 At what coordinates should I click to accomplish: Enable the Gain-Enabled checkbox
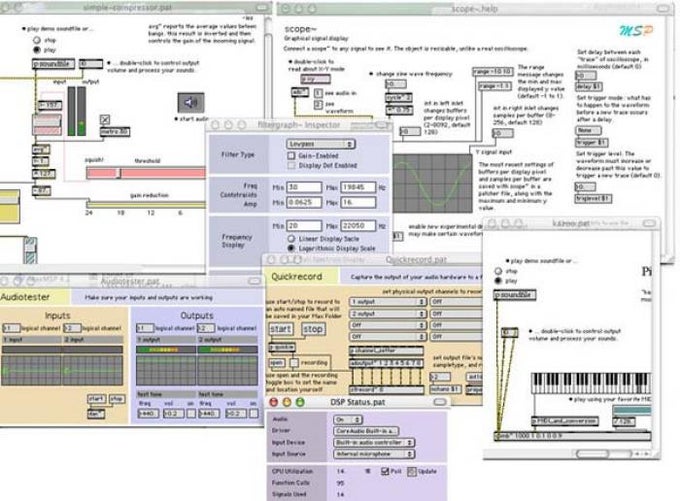click(291, 155)
